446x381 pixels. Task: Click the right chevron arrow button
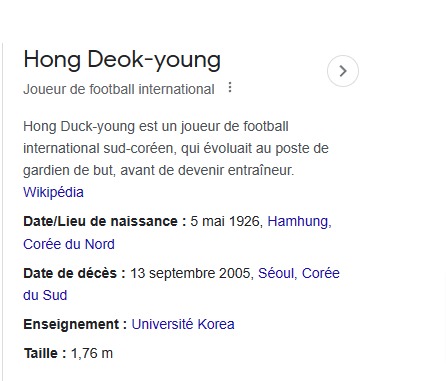click(x=343, y=71)
